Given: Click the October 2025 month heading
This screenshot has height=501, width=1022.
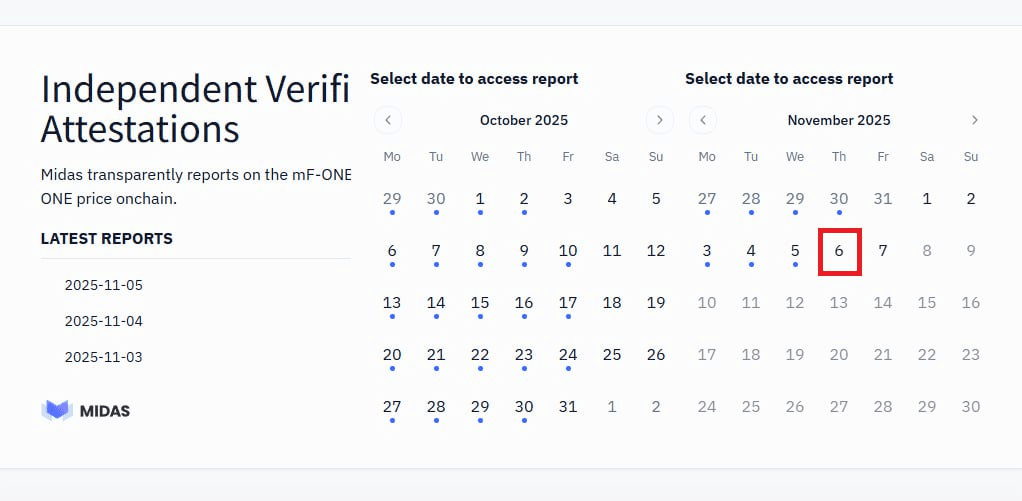Looking at the screenshot, I should 523,120.
